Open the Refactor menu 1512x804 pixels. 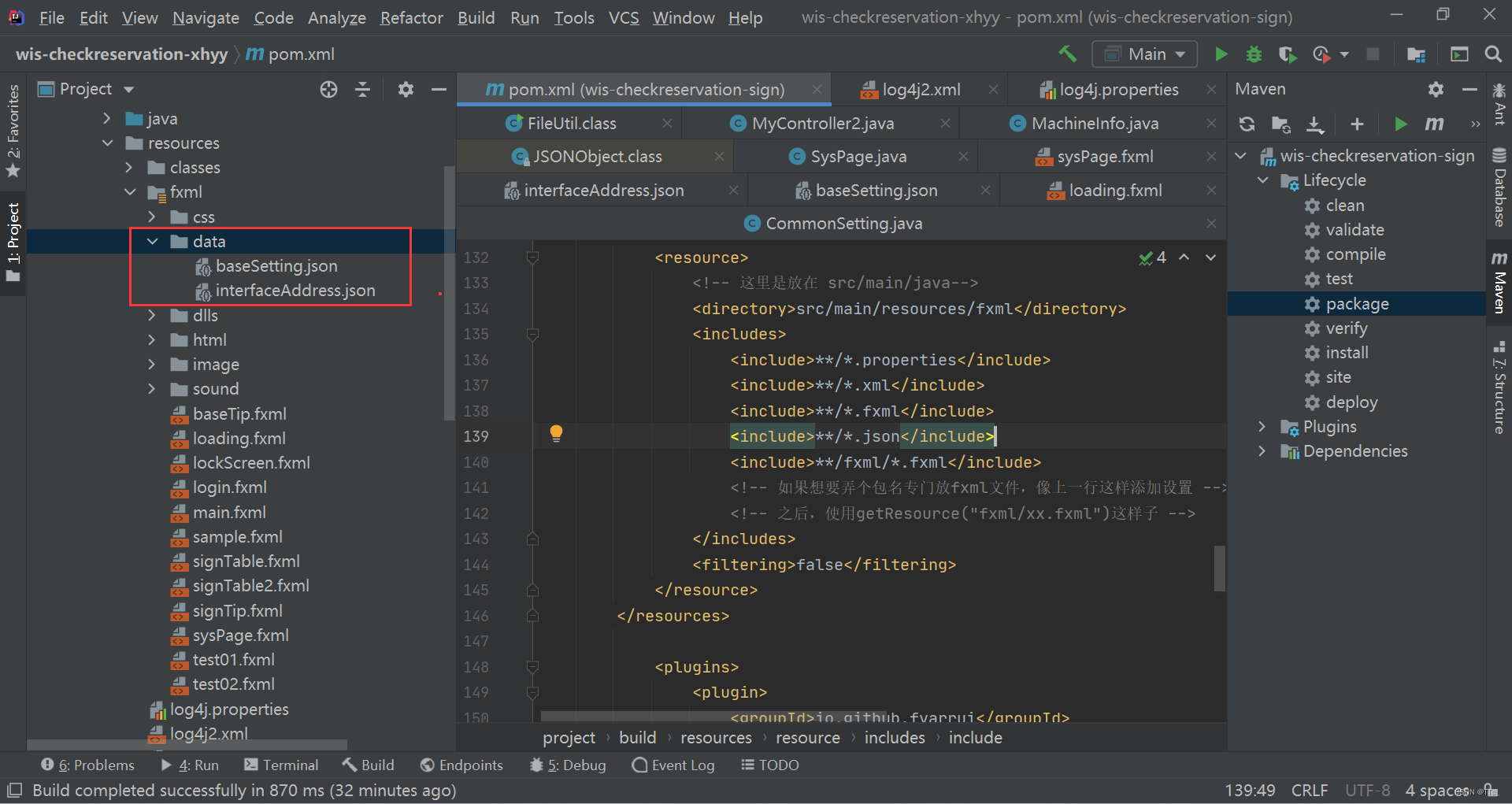(411, 17)
